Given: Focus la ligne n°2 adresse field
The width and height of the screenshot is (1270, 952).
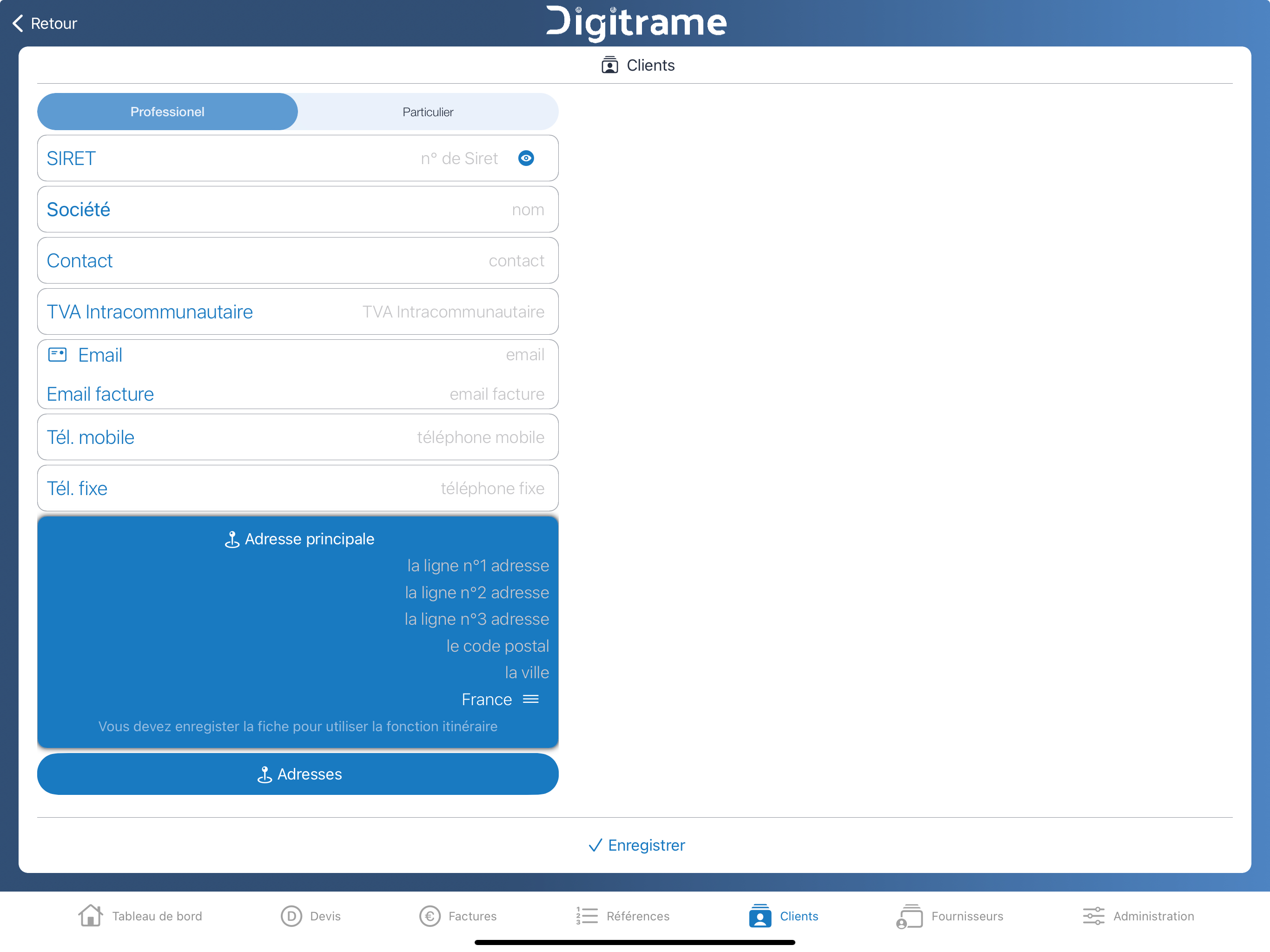Looking at the screenshot, I should (x=476, y=592).
